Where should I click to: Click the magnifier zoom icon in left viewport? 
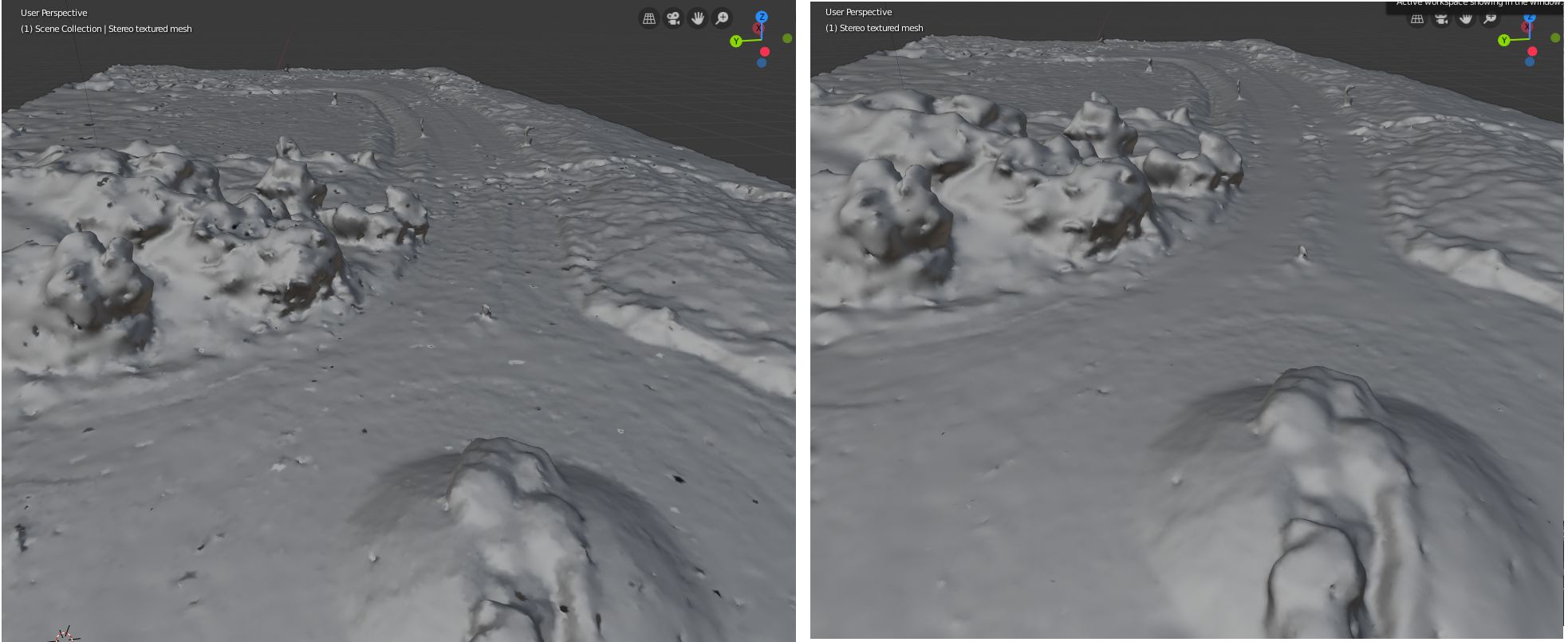click(722, 18)
